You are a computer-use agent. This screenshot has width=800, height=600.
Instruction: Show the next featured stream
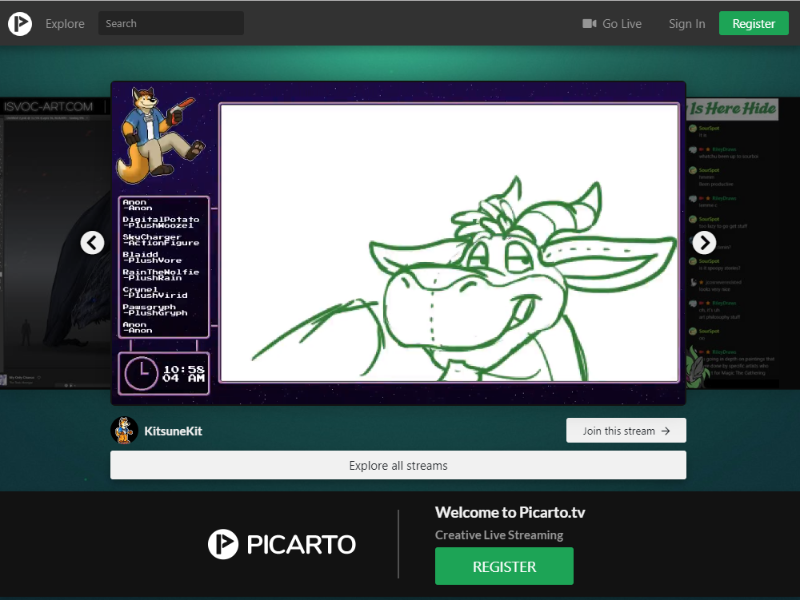coord(704,243)
